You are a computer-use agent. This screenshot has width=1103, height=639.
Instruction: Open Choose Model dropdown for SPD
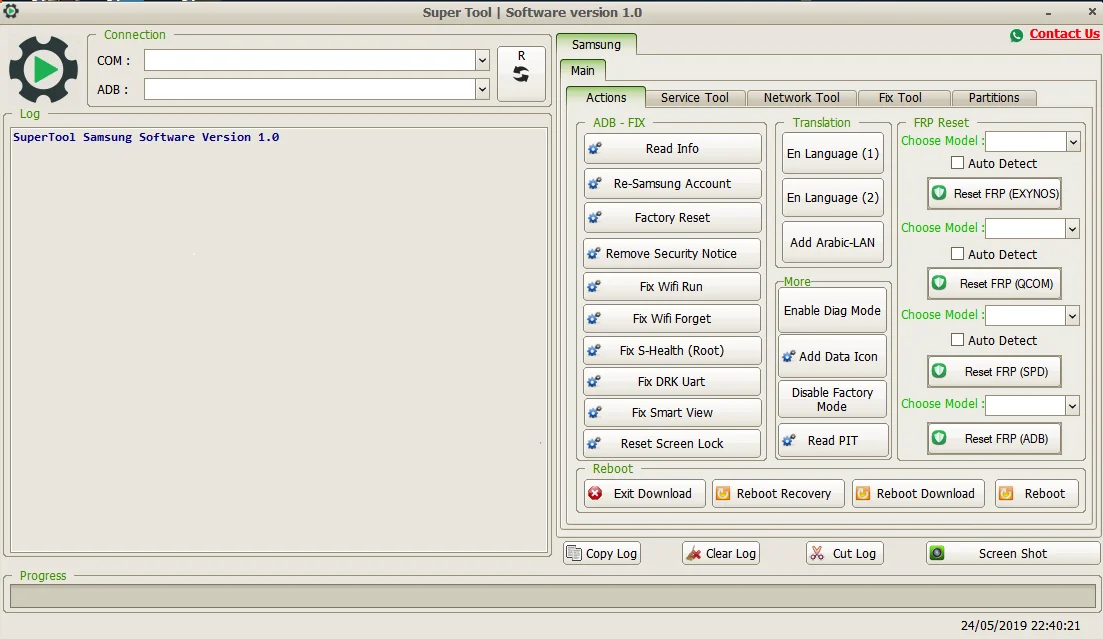(x=1072, y=316)
